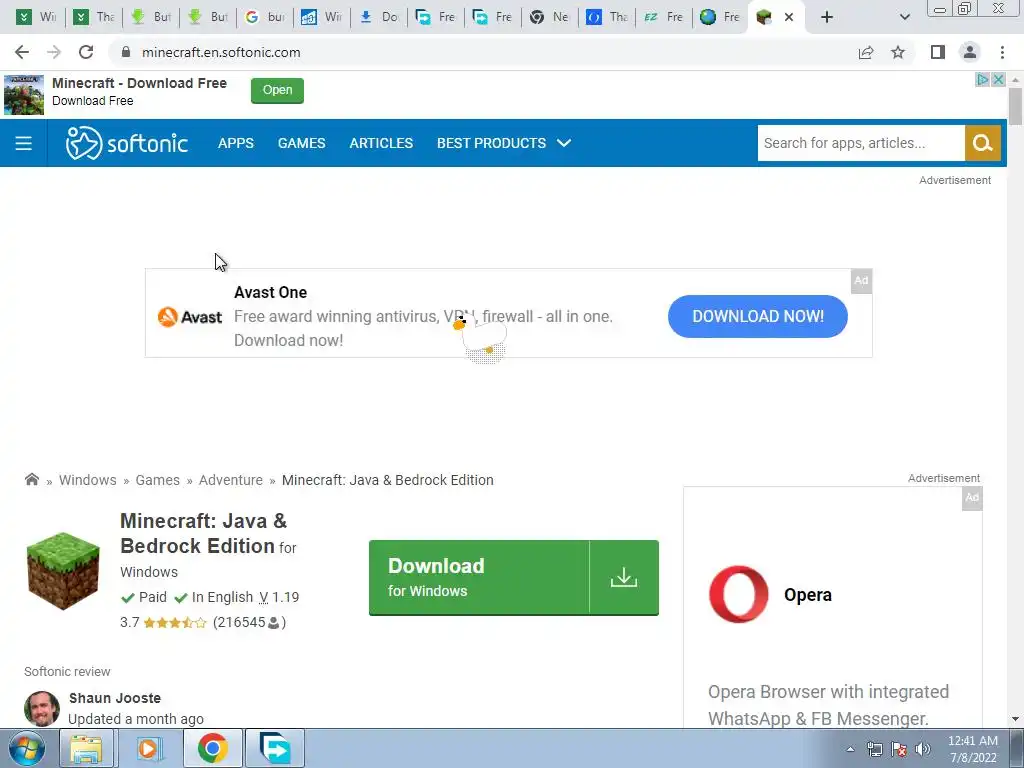Click the share page icon in address bar
The height and width of the screenshot is (768, 1024).
pyautogui.click(x=866, y=52)
